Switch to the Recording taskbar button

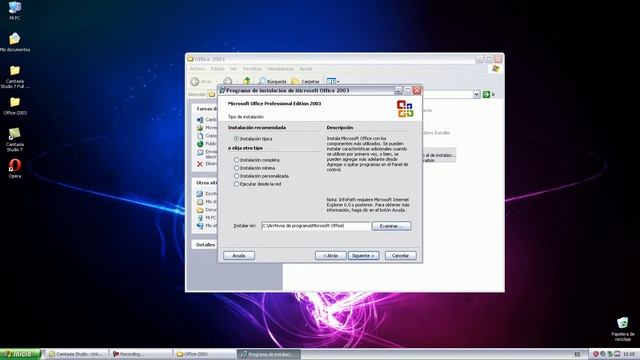pos(141,354)
